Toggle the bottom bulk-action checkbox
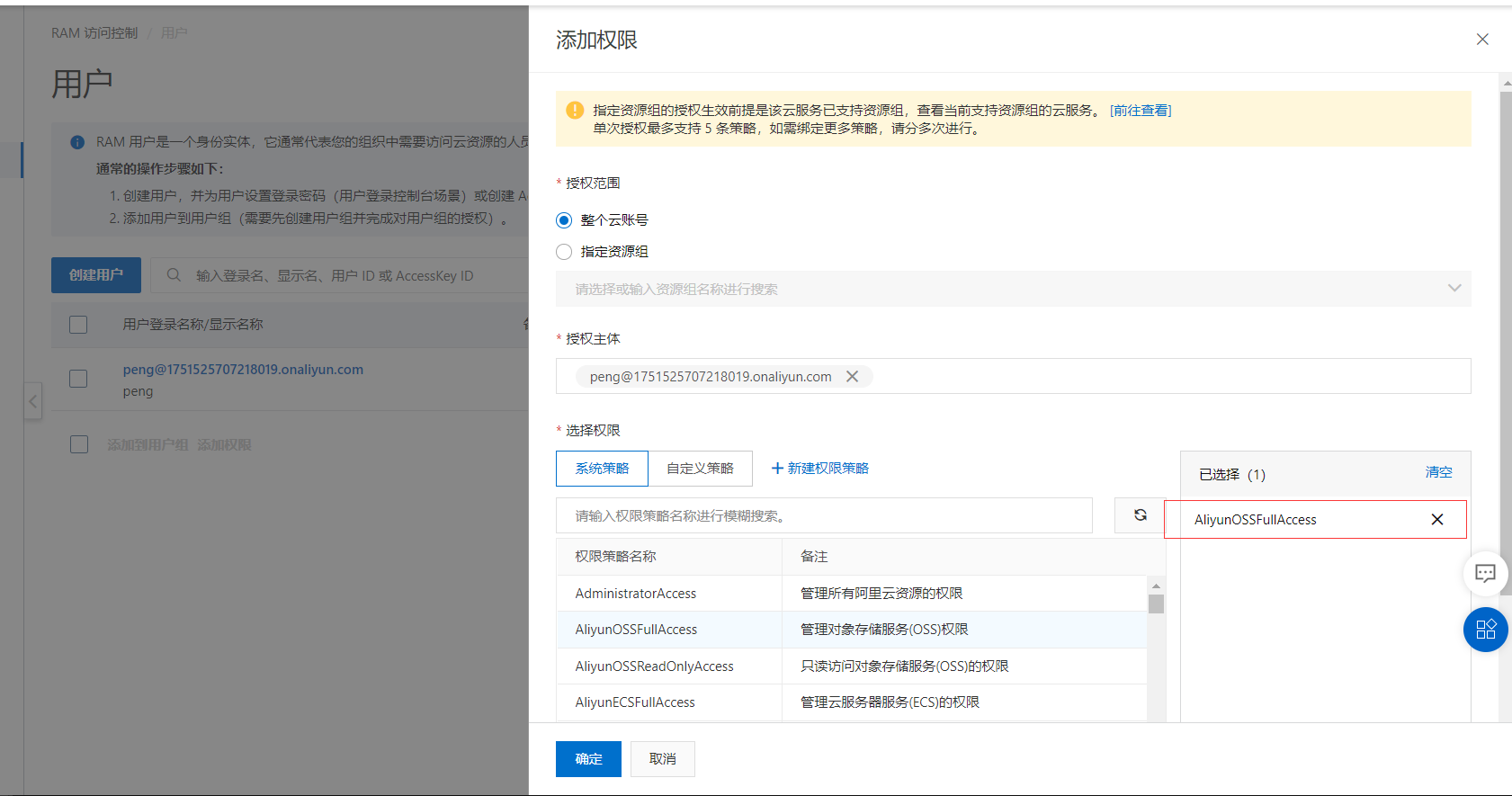The image size is (1512, 796). tap(79, 444)
